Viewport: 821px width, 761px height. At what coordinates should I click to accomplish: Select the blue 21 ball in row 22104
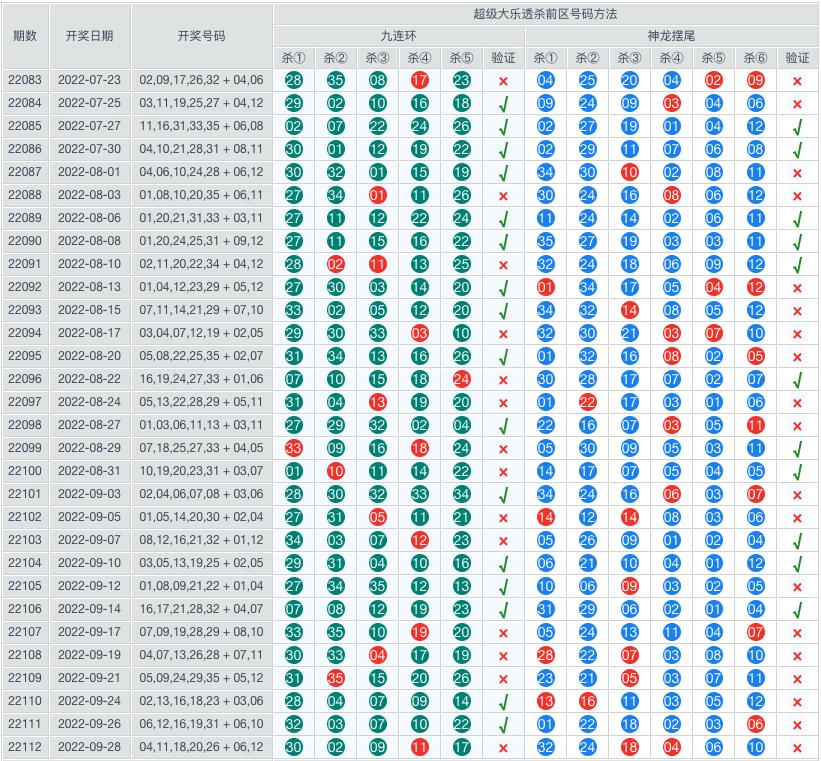click(587, 563)
